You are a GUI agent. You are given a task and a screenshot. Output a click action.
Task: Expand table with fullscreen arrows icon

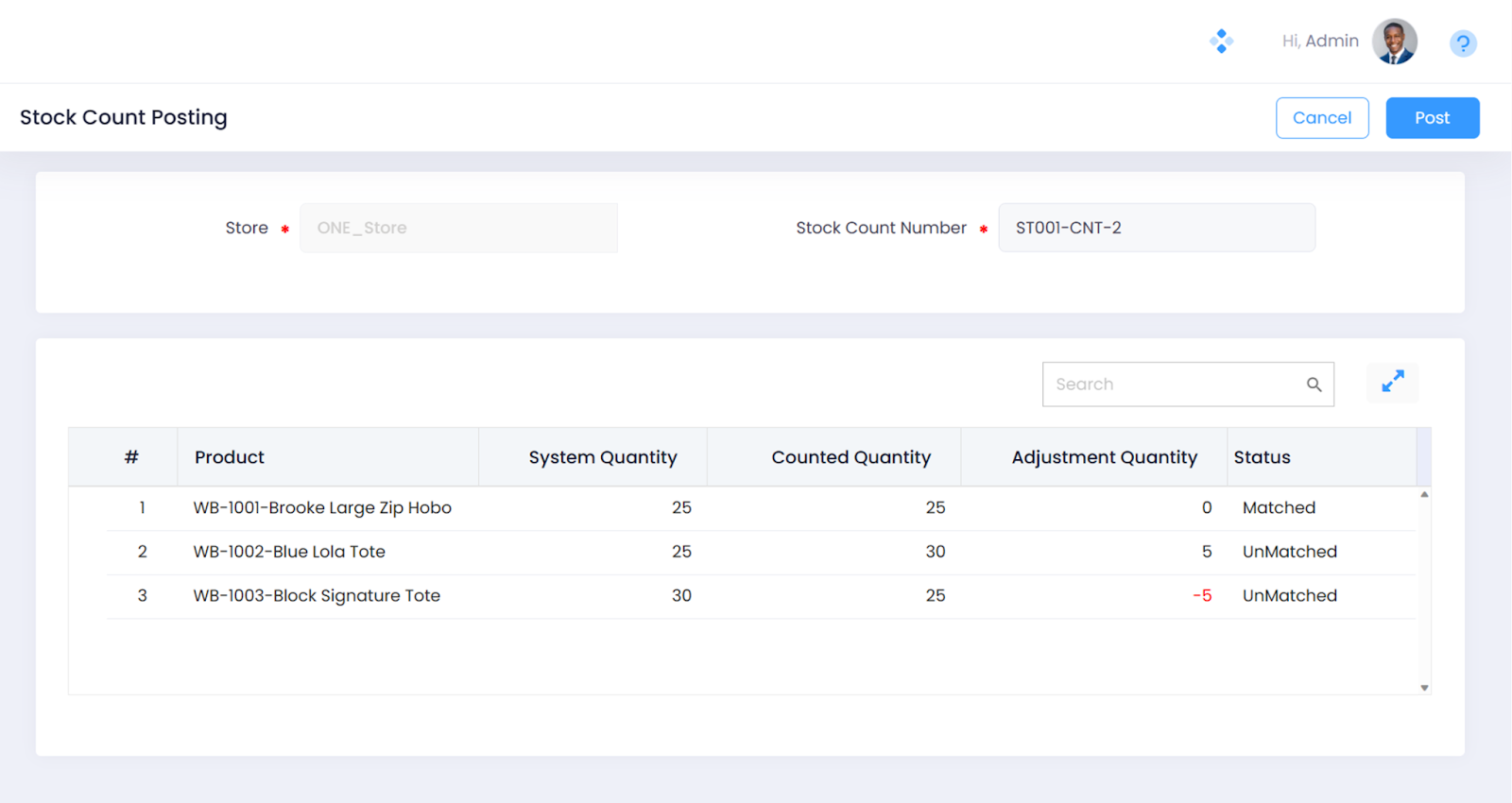(x=1392, y=382)
